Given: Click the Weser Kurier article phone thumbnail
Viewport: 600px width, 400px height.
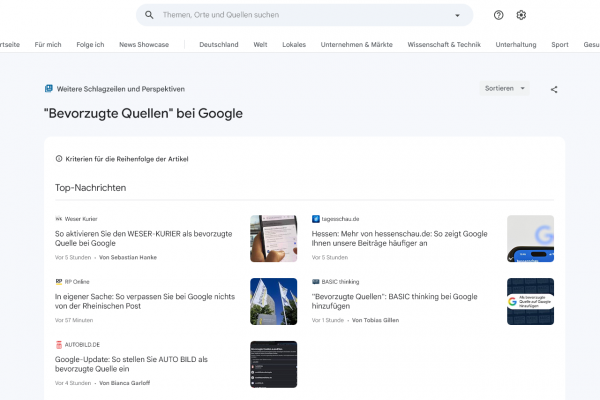Looking at the screenshot, I should (x=274, y=238).
